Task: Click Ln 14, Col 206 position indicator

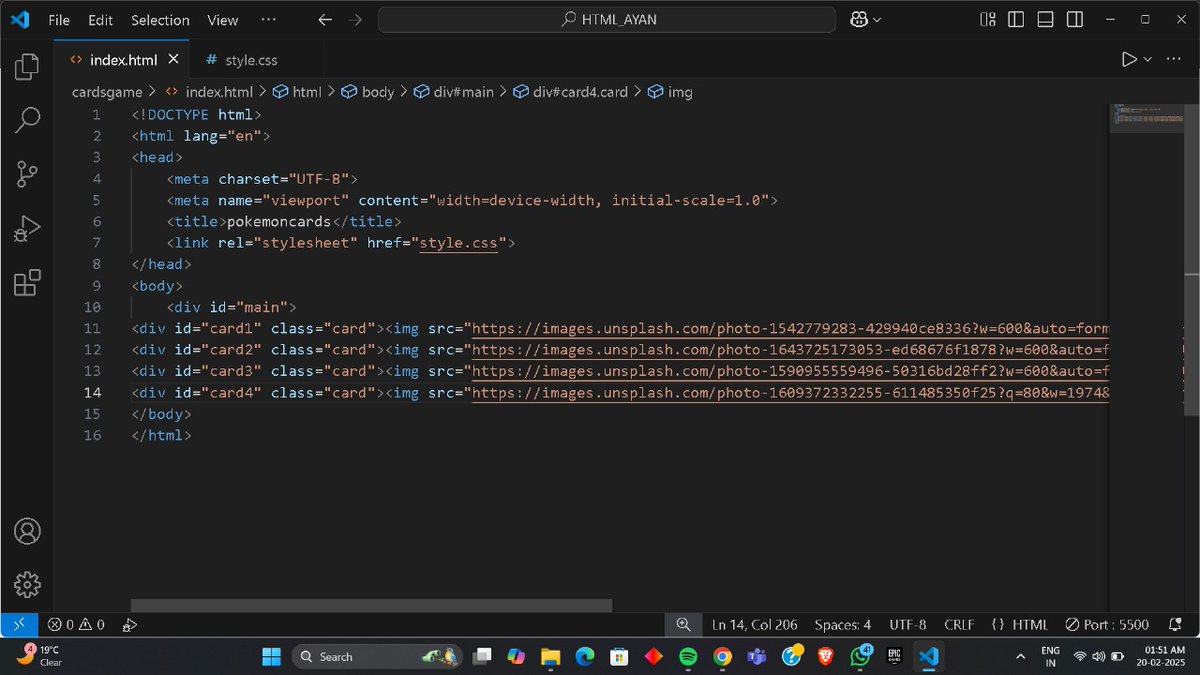Action: [x=755, y=624]
